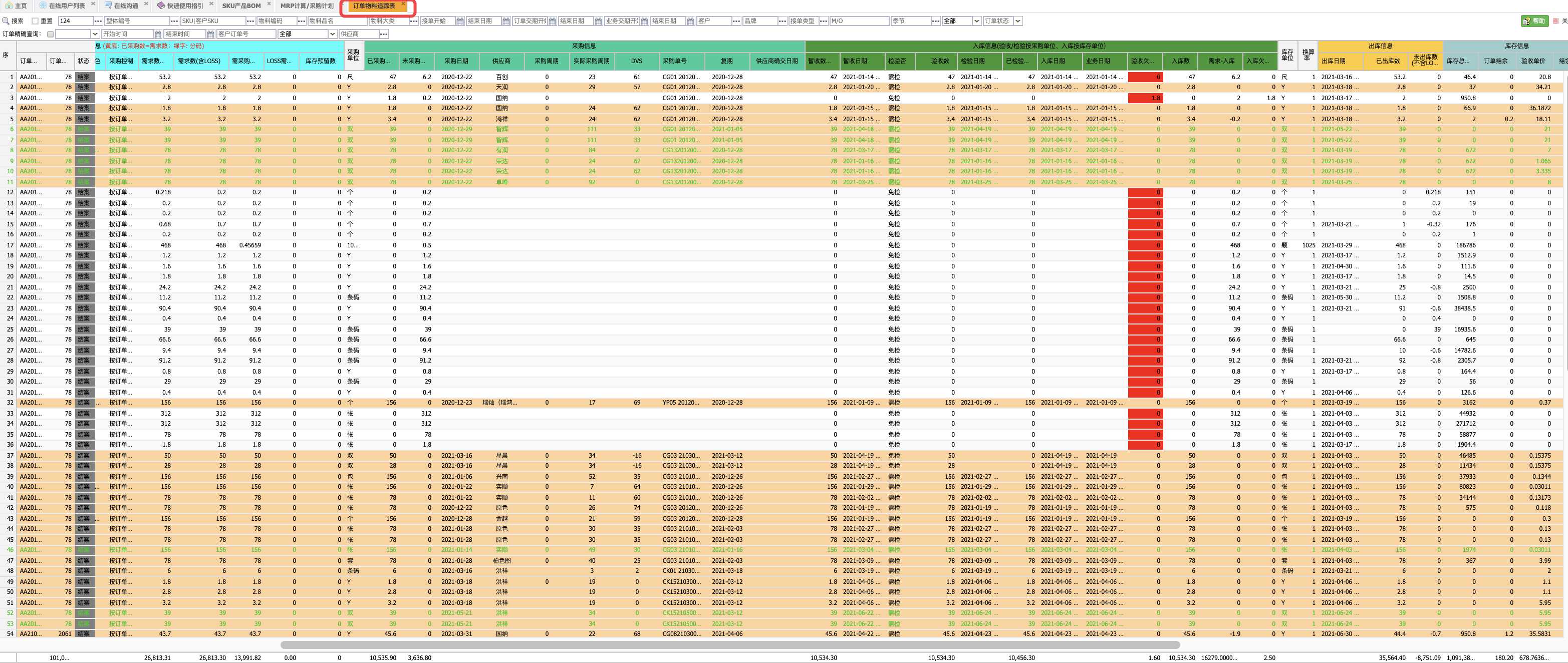
Task: Click the 采购日期 column header
Action: coord(456,61)
